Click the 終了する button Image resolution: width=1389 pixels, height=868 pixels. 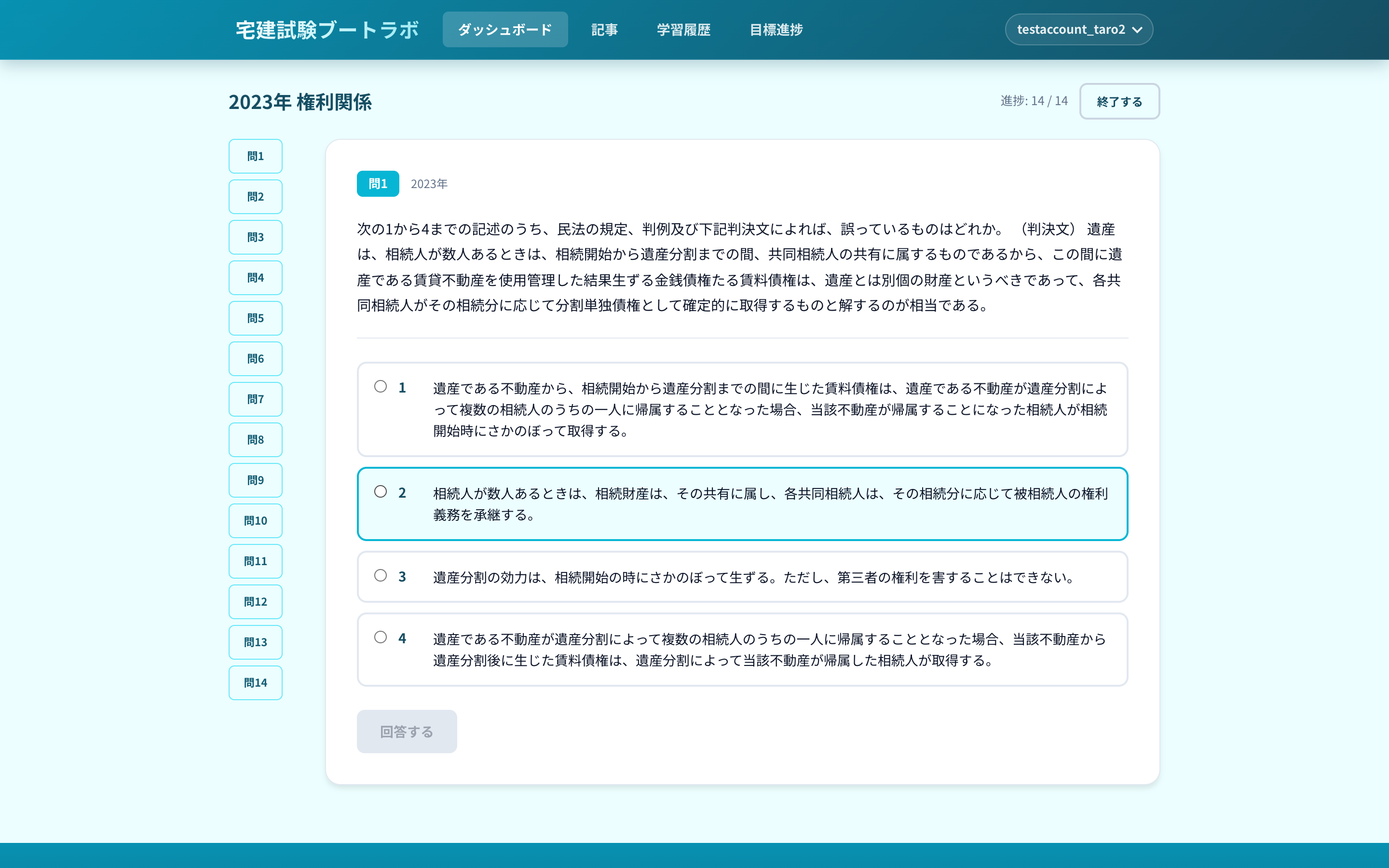(x=1119, y=101)
